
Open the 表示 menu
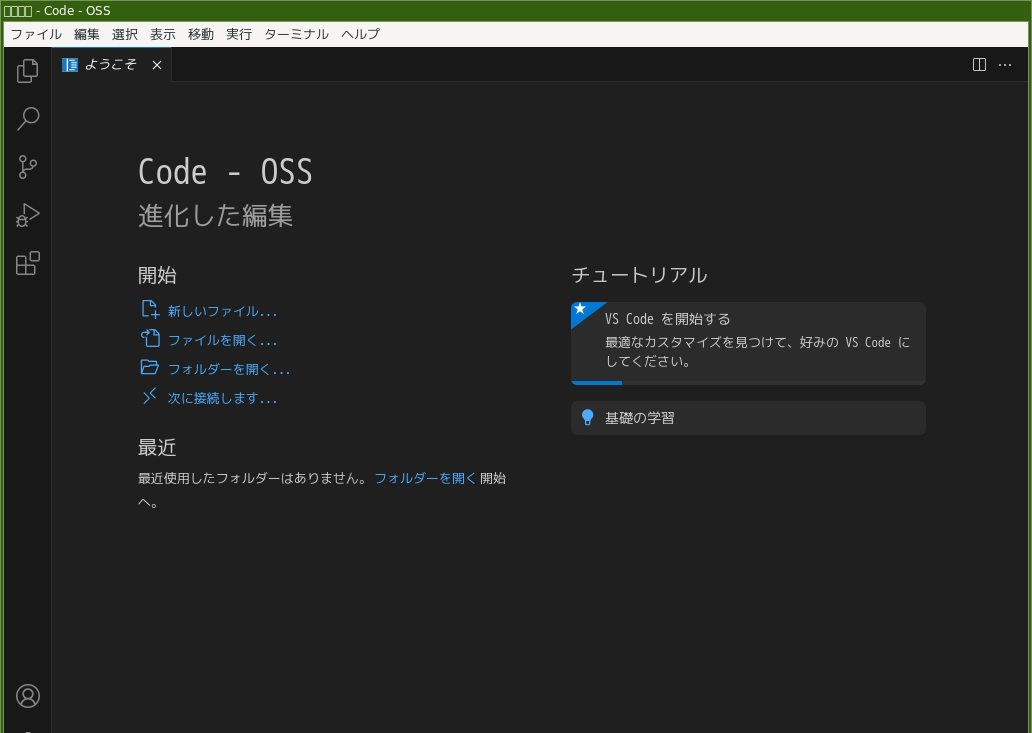163,34
